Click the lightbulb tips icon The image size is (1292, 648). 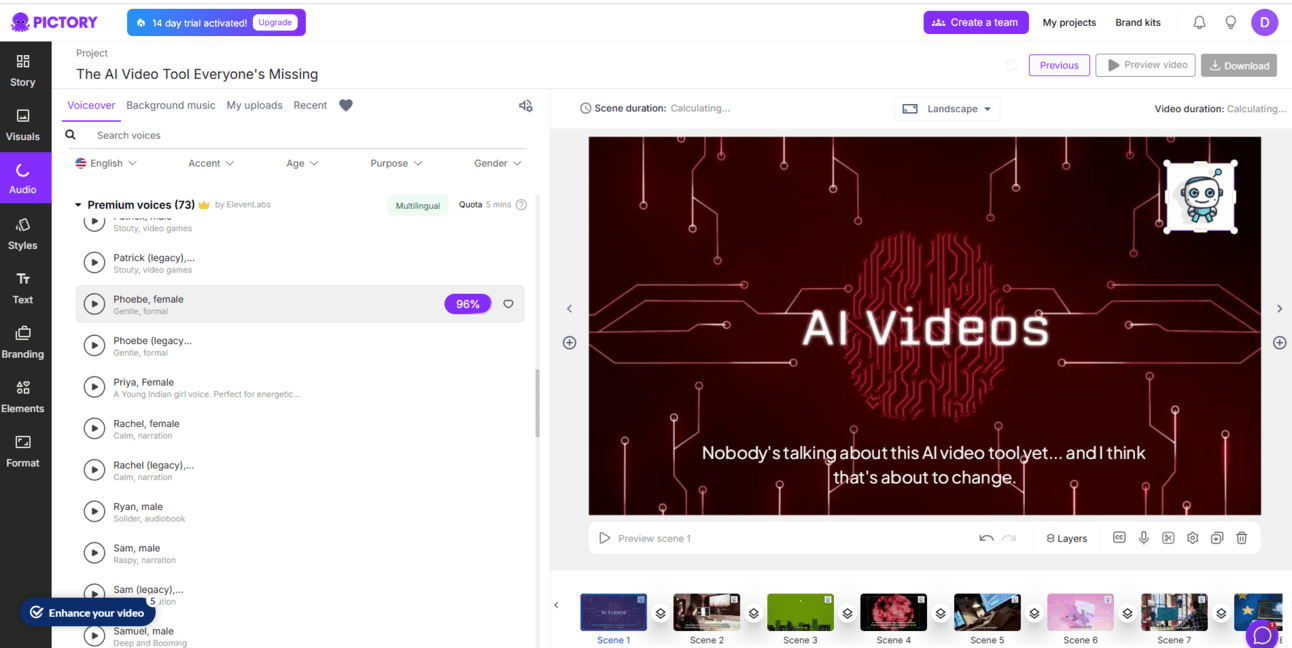[x=1231, y=22]
